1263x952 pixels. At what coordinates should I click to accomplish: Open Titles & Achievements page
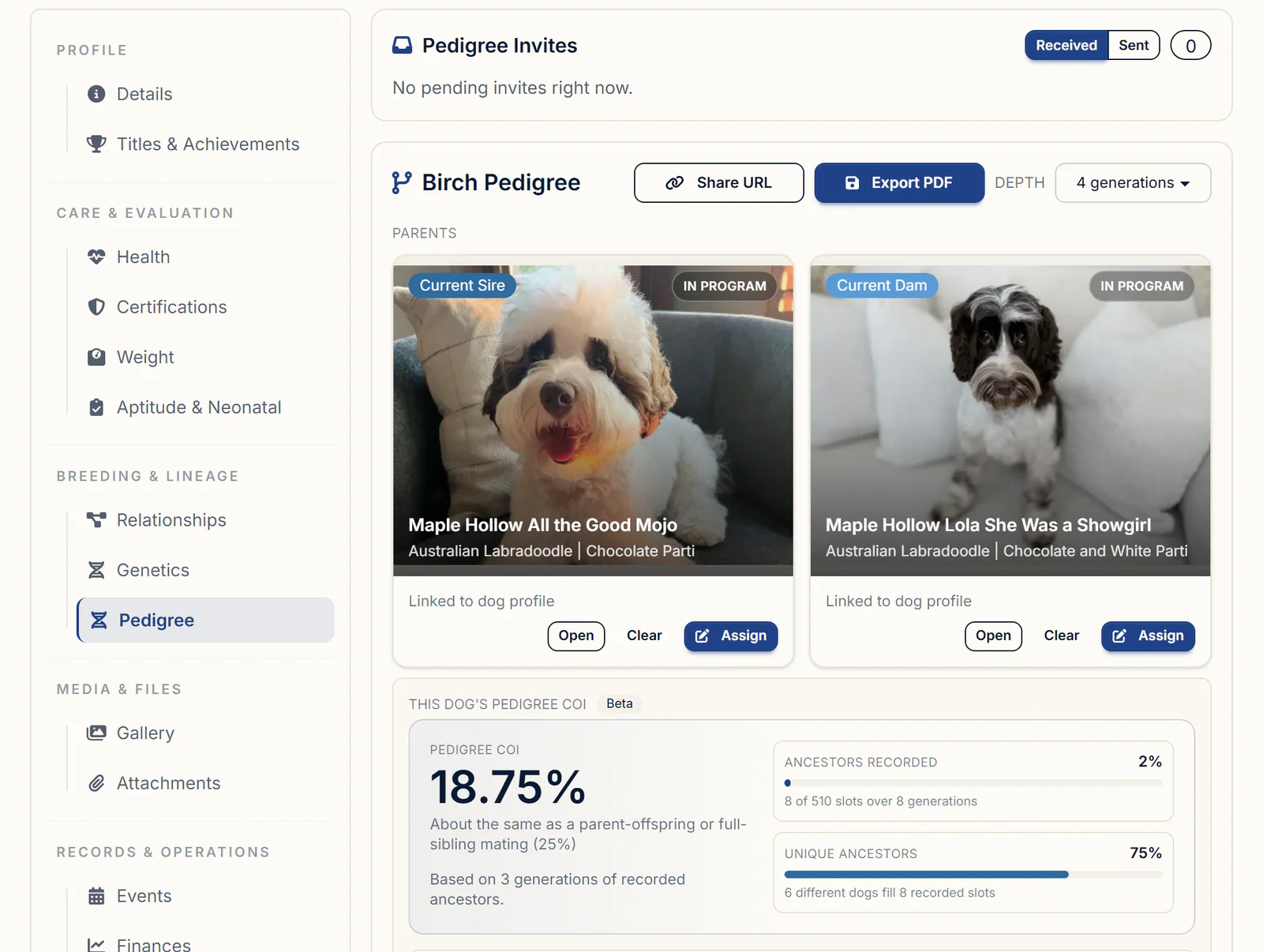point(208,144)
